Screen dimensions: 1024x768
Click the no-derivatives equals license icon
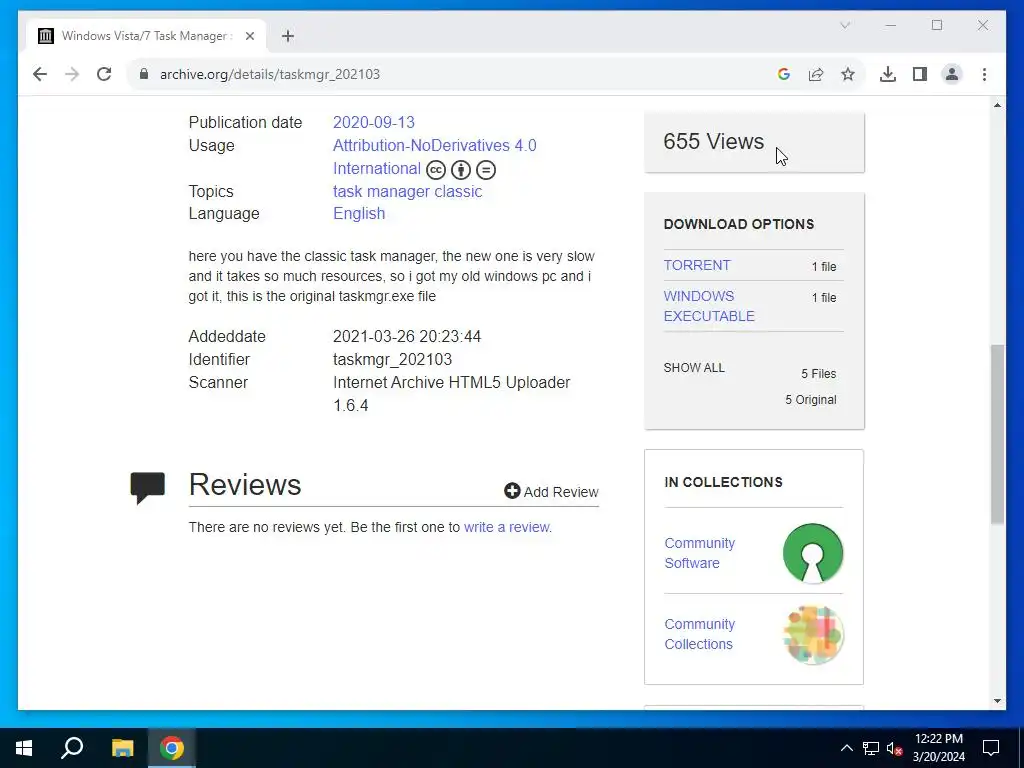coord(486,170)
